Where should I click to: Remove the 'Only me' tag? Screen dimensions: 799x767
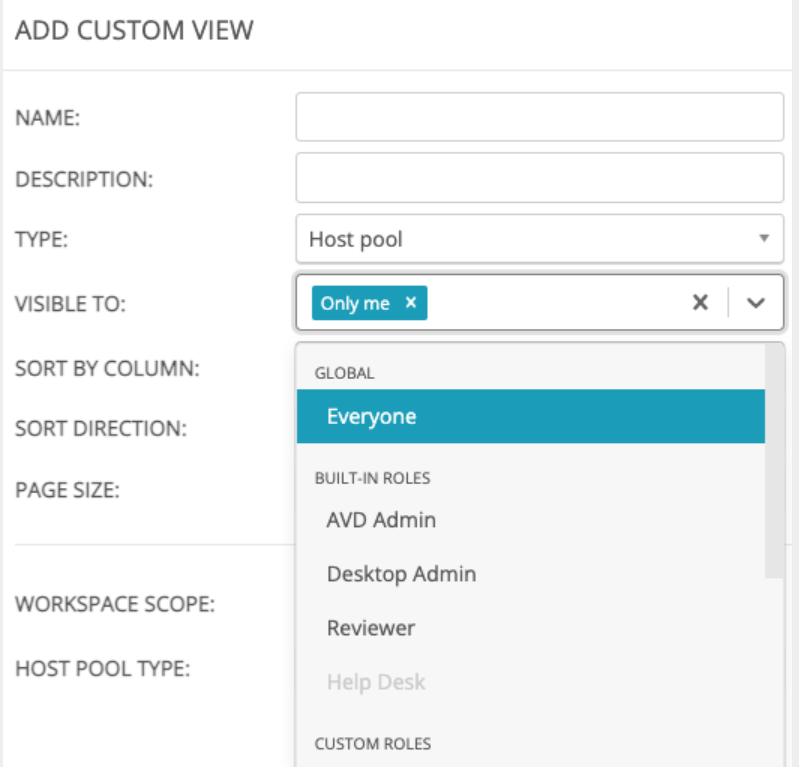pos(410,303)
